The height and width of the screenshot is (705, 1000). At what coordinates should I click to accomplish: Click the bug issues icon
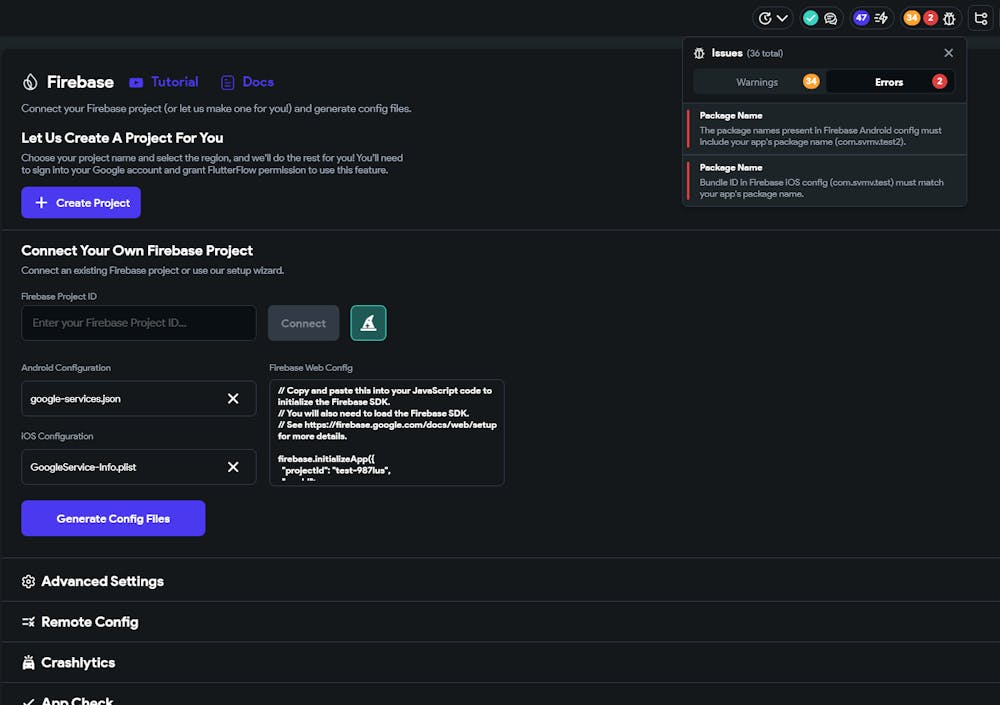tap(949, 18)
